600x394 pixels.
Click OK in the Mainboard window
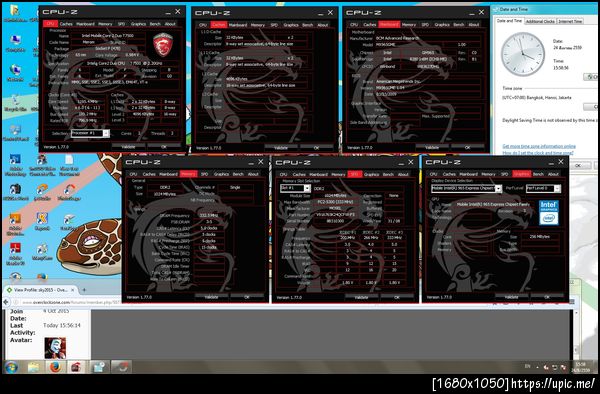coord(468,147)
